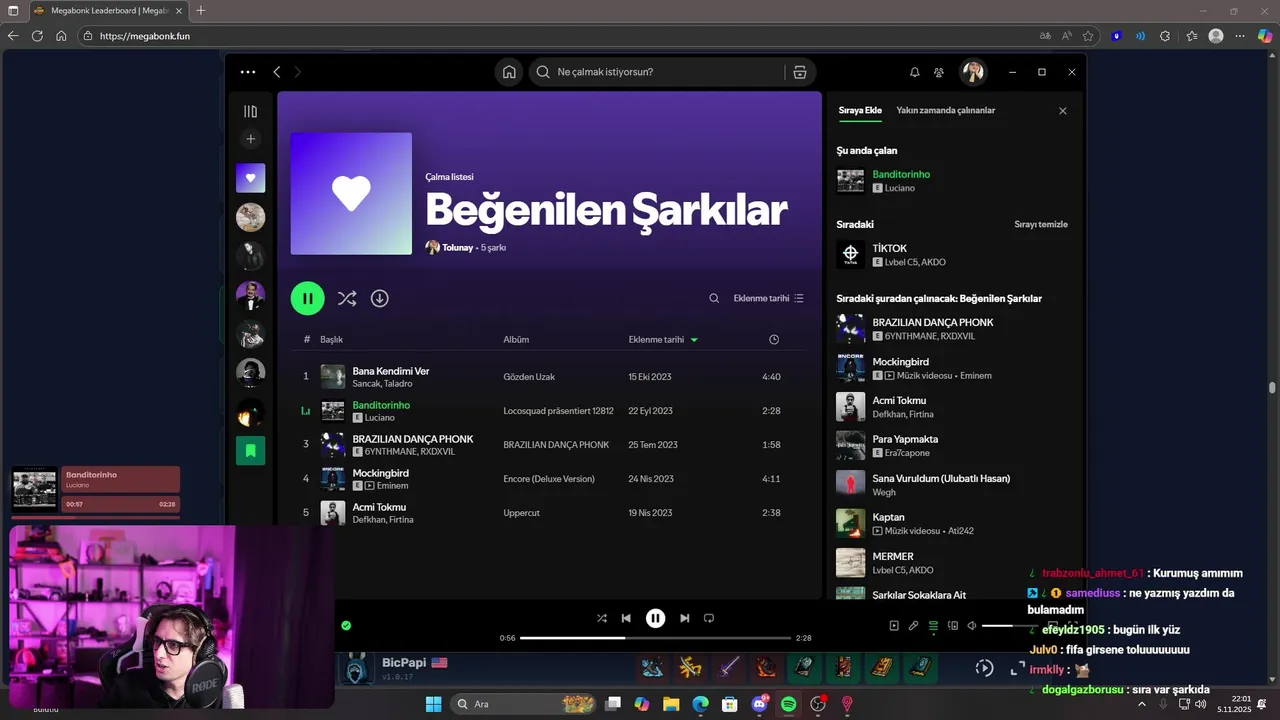Collapse the library sidebar icon
The height and width of the screenshot is (720, 1280).
250,111
